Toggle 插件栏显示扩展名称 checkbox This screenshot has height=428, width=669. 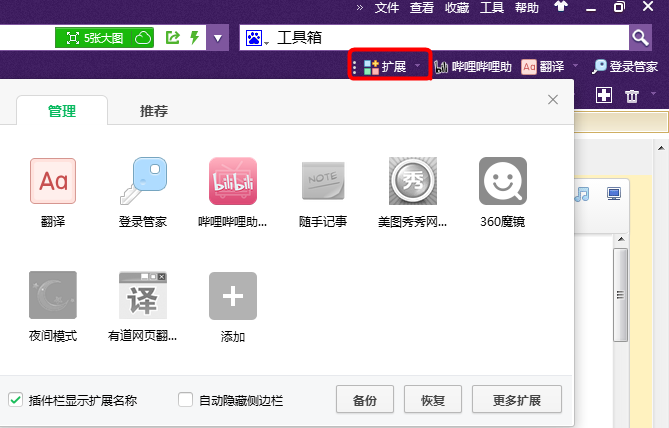(x=16, y=400)
